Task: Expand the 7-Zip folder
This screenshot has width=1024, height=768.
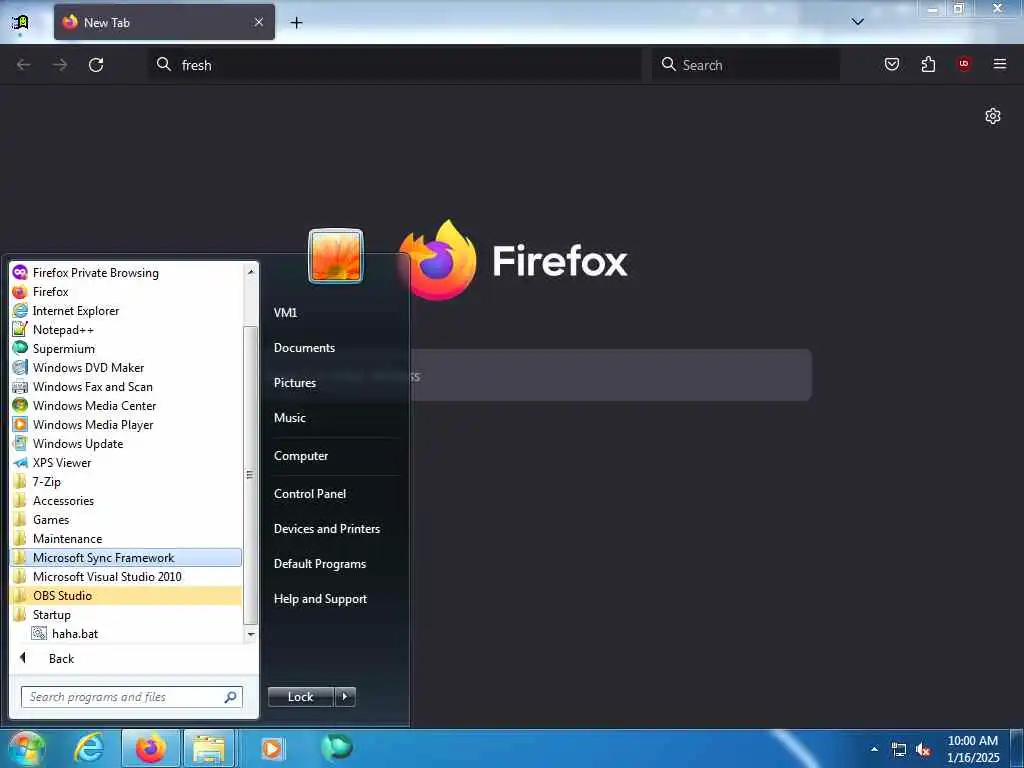Action: [127, 481]
